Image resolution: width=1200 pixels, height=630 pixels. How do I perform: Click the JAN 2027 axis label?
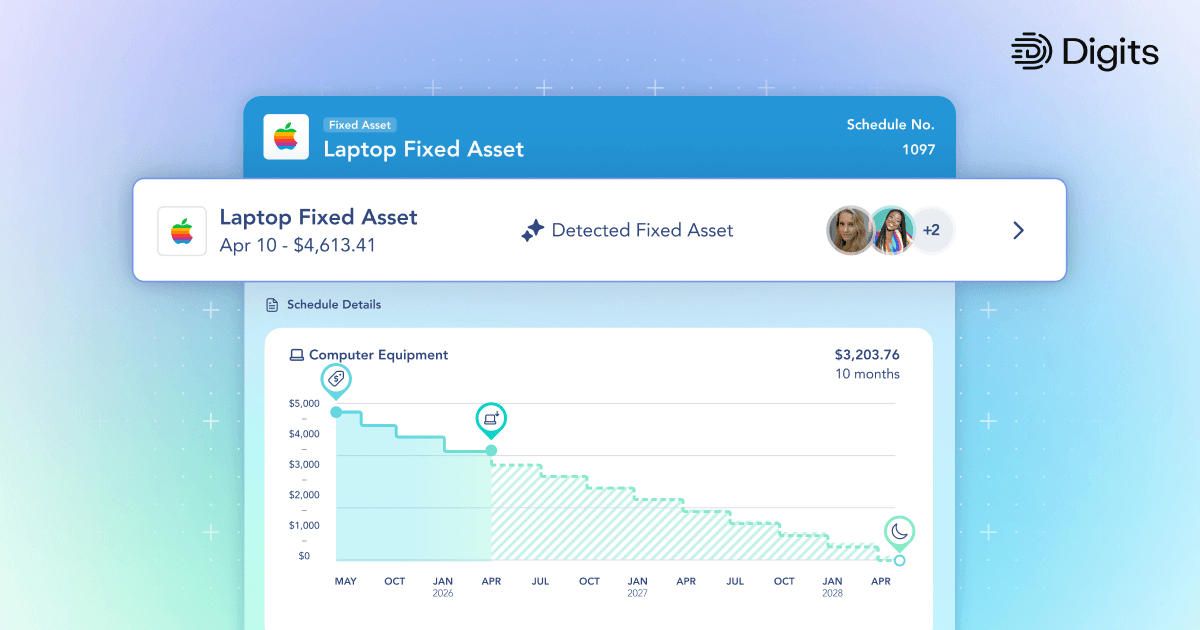point(638,587)
